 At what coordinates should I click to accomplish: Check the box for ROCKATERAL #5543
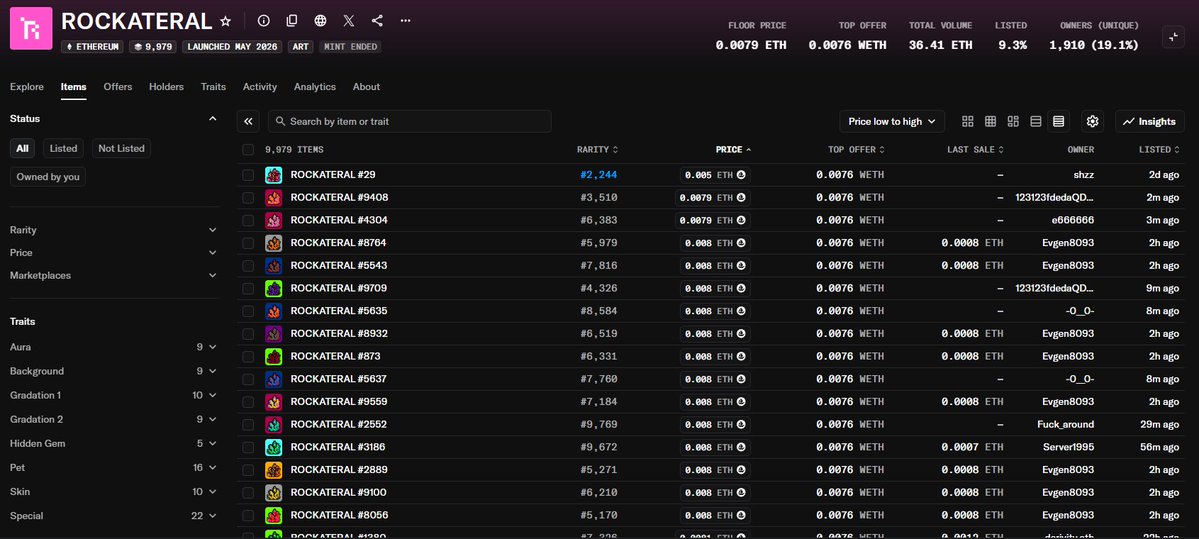point(248,266)
